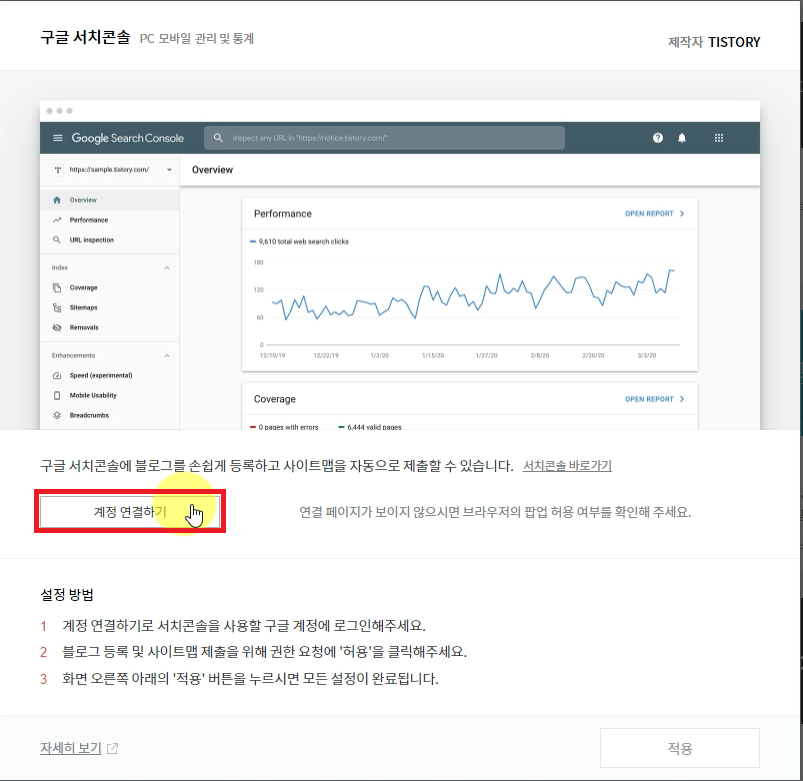Select URL inspection in the sidebar
This screenshot has width=803, height=781.
coord(110,240)
